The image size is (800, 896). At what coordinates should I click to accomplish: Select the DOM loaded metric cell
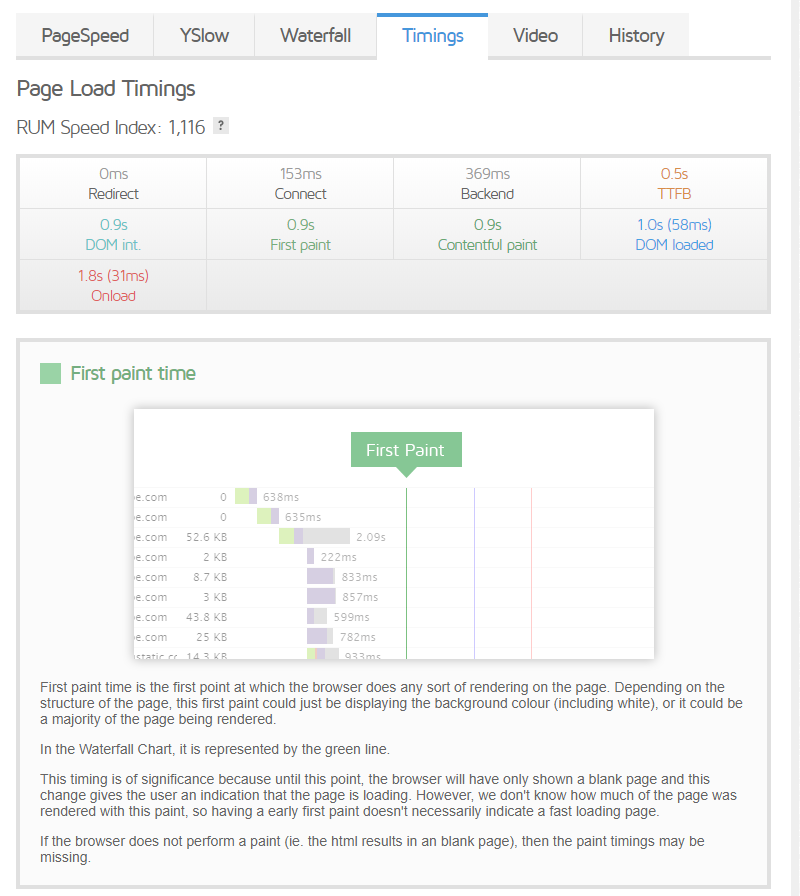[673, 233]
